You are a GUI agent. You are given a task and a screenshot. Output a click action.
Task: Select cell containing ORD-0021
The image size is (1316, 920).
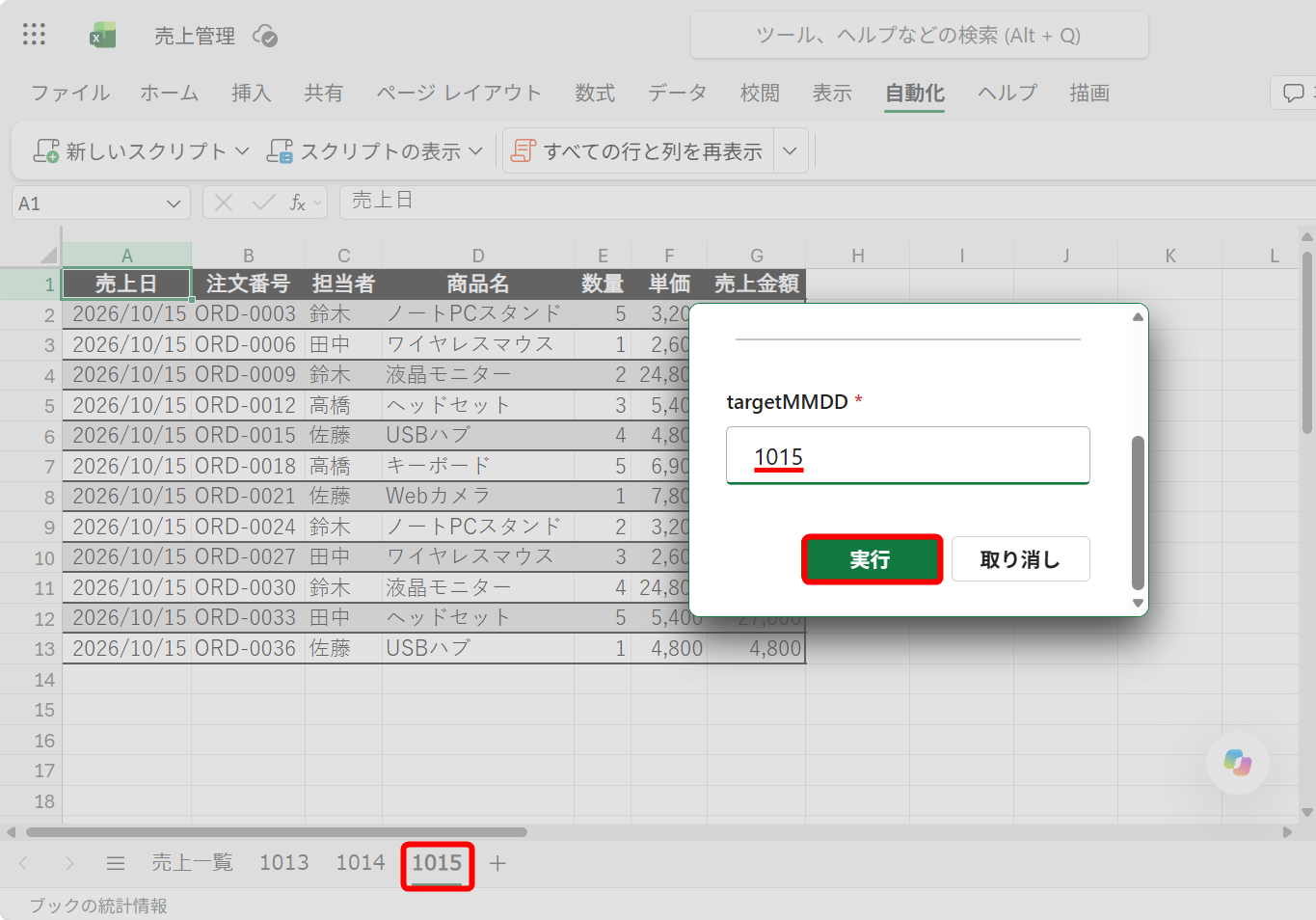pos(246,496)
